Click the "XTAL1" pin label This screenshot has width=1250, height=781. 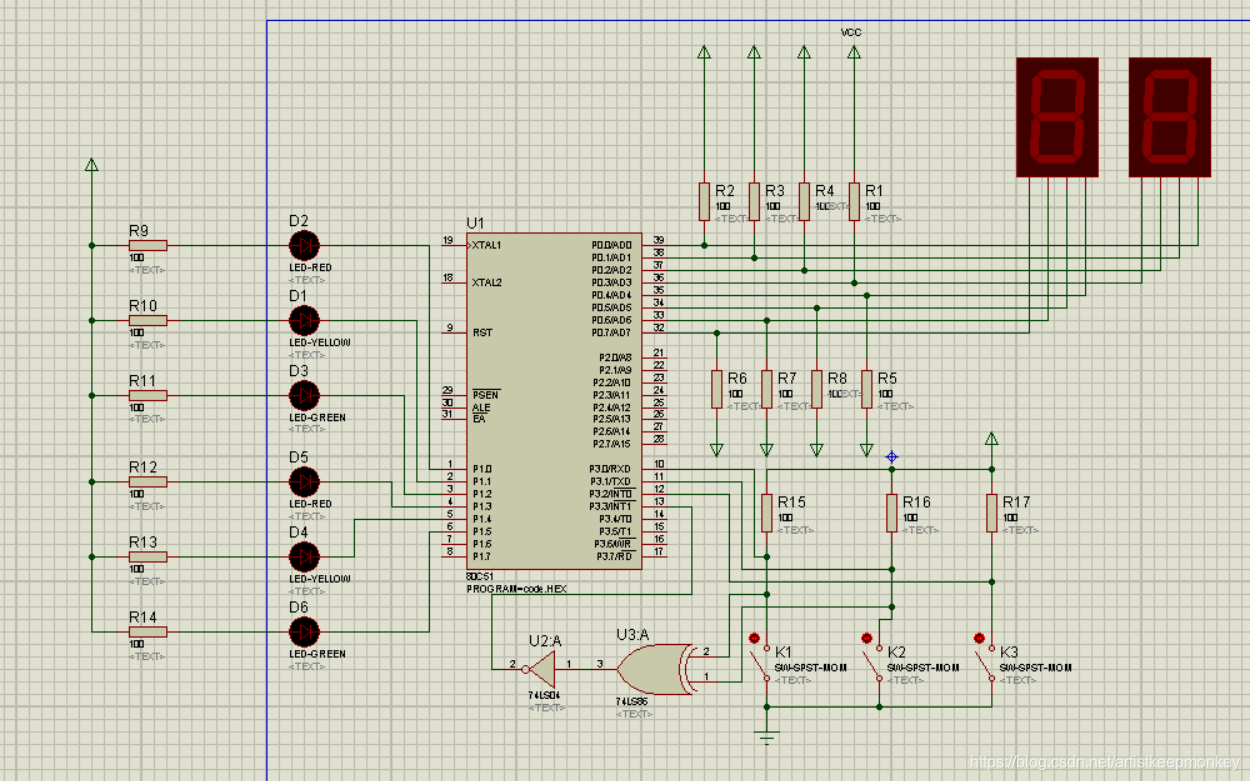[x=487, y=245]
